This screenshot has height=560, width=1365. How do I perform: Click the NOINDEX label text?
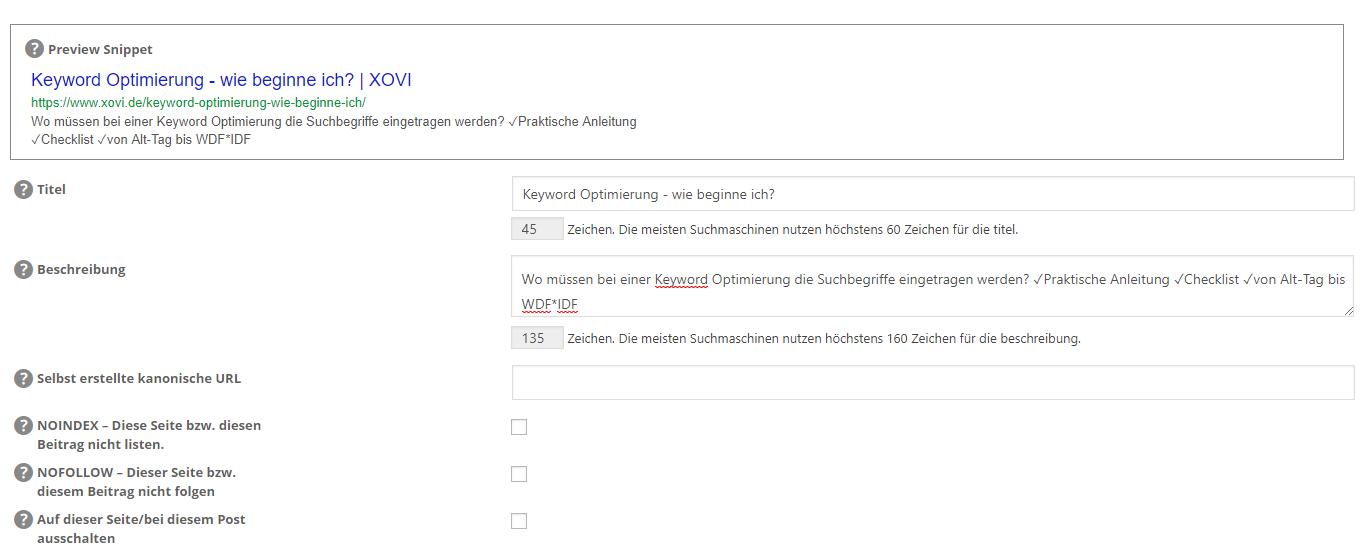click(x=149, y=435)
